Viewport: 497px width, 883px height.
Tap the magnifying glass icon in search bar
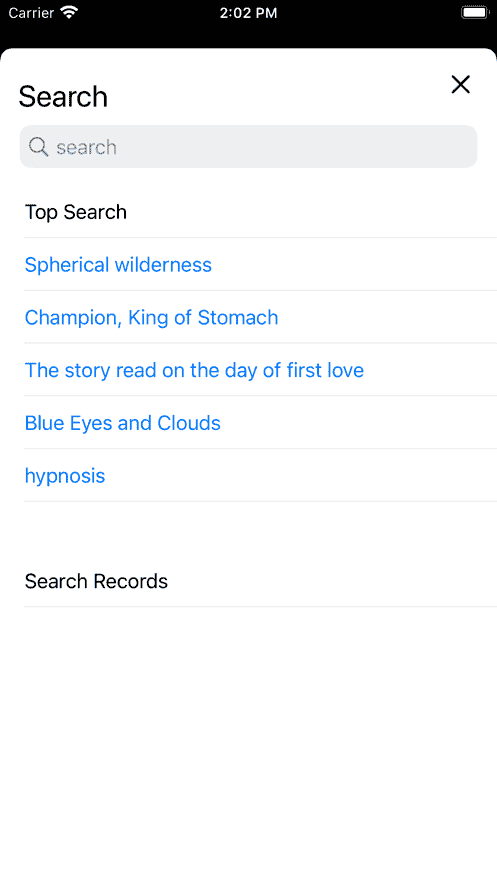point(38,146)
